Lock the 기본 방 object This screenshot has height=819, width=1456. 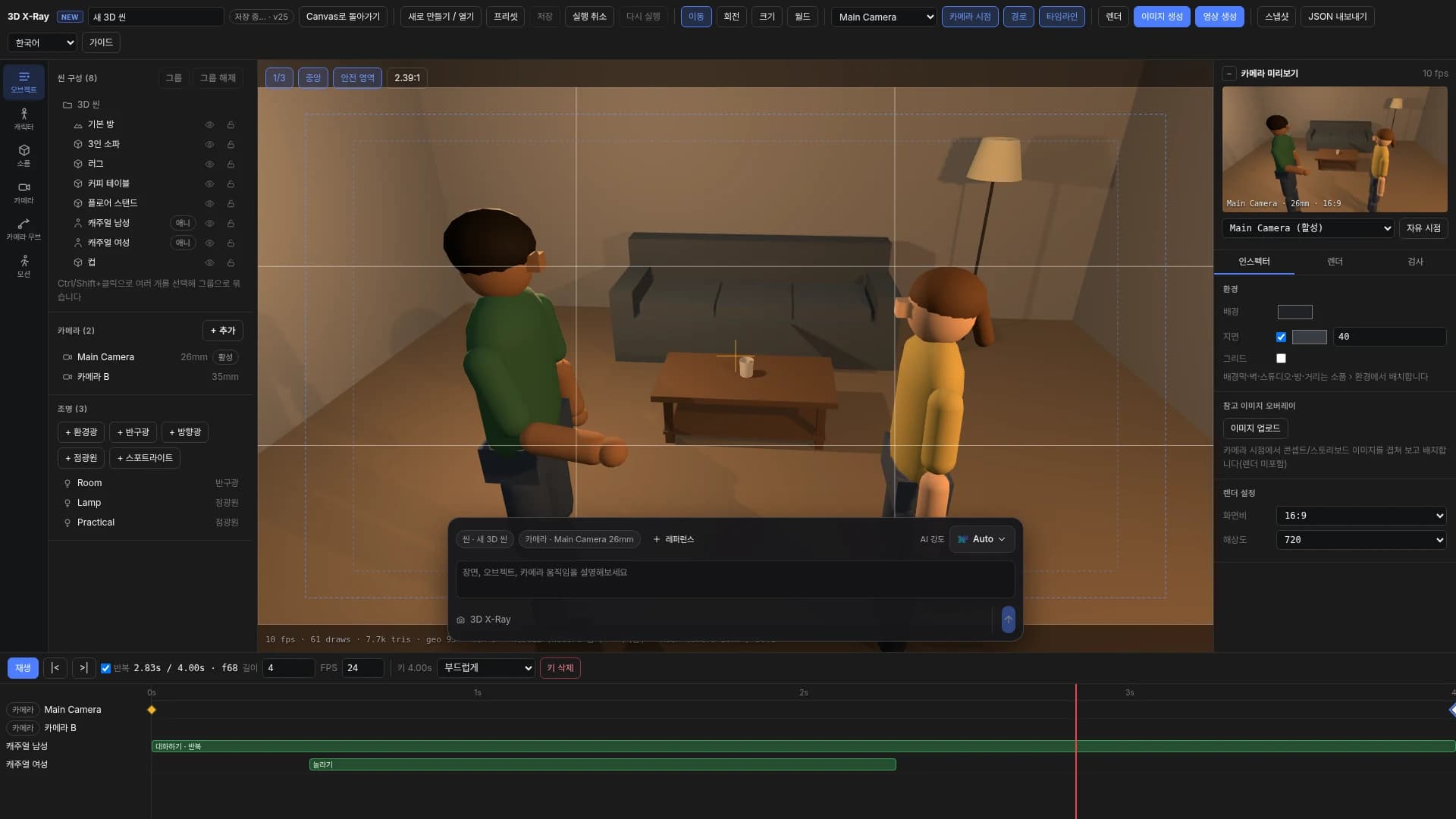[231, 124]
